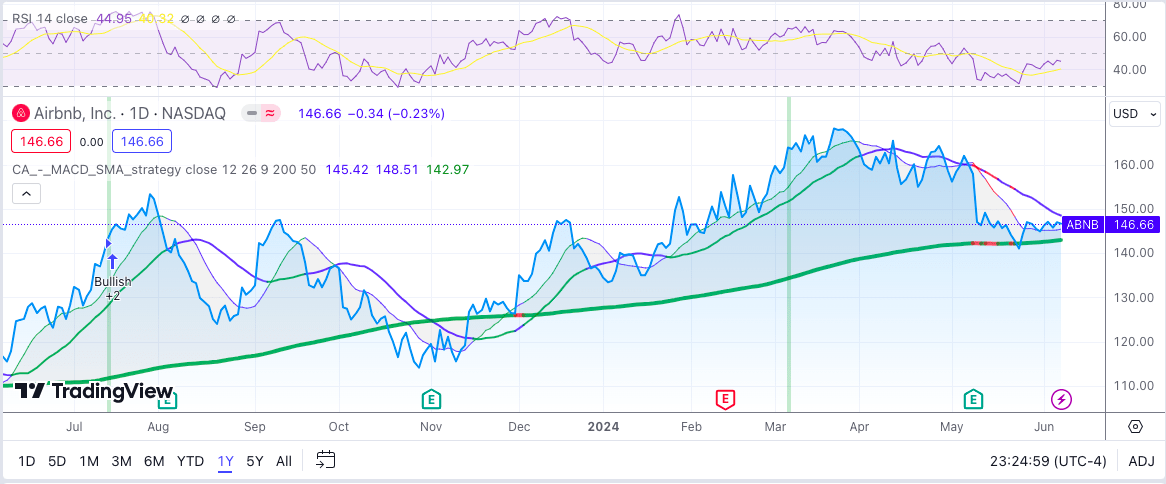
Task: Click the Bullish +2 arrow signal marker
Action: [x=112, y=261]
